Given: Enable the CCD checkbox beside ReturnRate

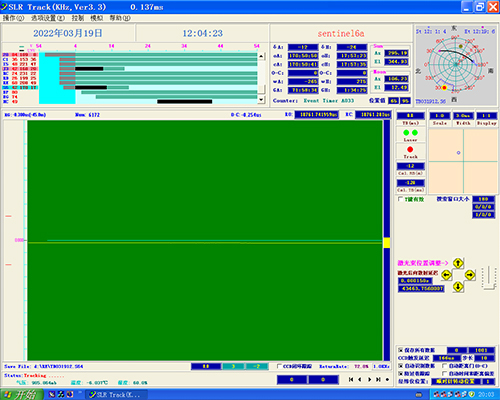Looking at the screenshot, I should coord(279,366).
